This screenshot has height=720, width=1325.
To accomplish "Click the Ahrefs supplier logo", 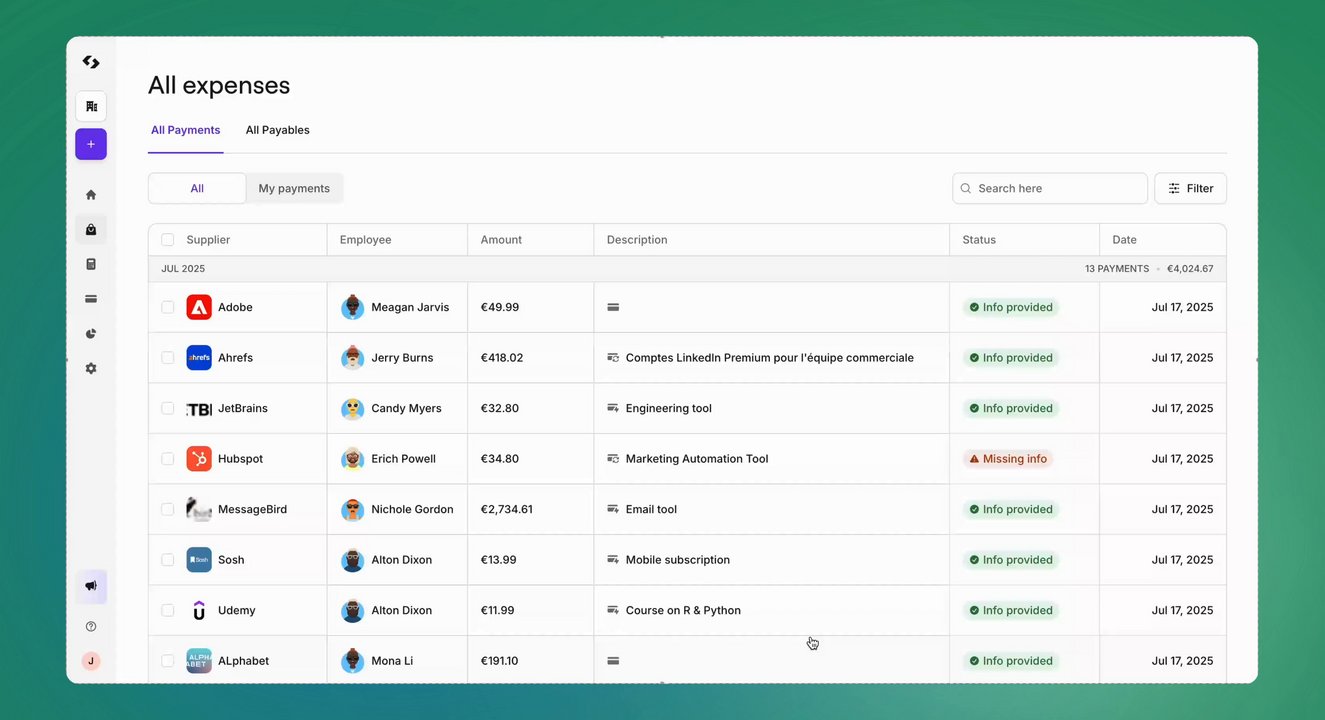I will click(x=199, y=358).
